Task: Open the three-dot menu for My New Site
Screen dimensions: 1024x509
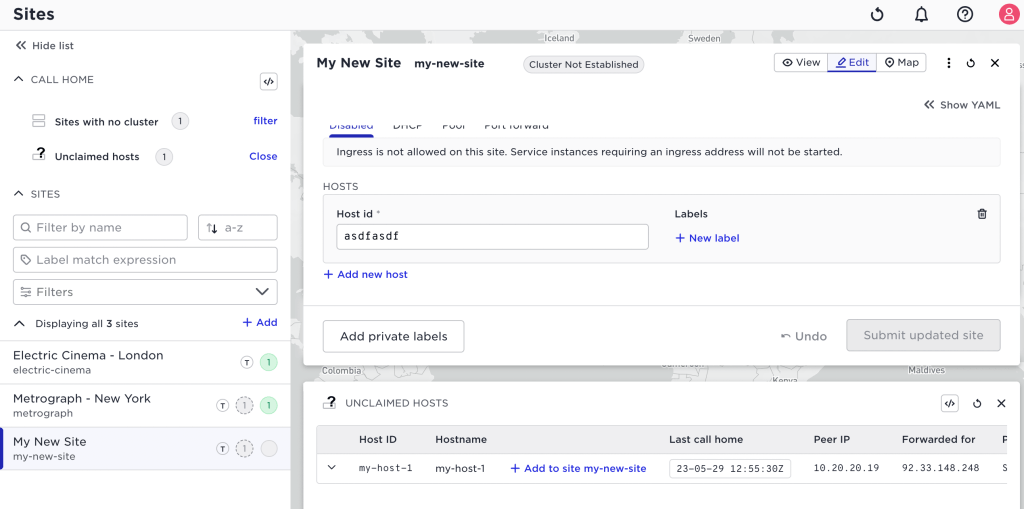Action: tap(949, 63)
